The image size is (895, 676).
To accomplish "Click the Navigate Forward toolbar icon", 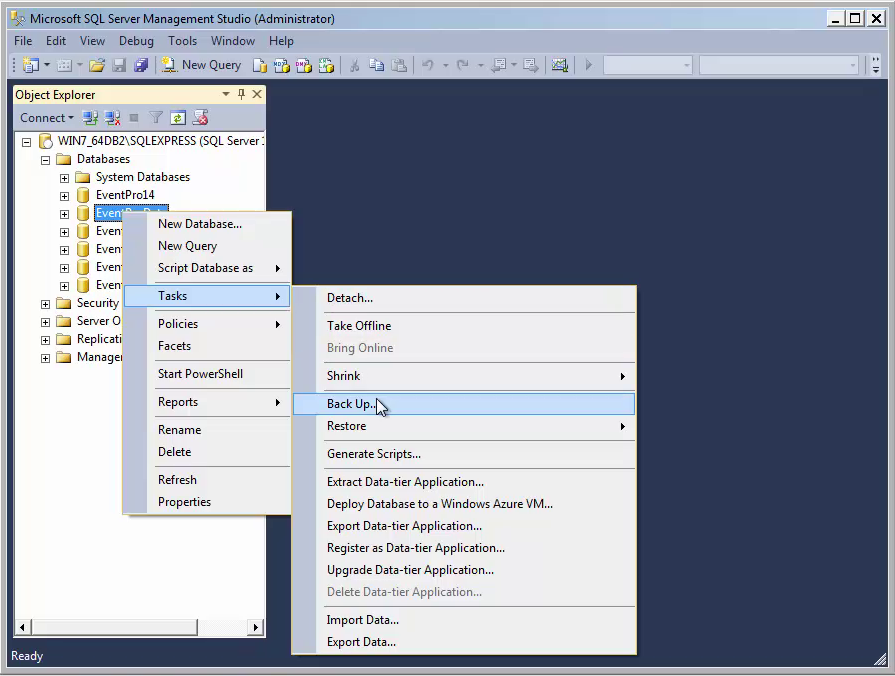I will (530, 65).
